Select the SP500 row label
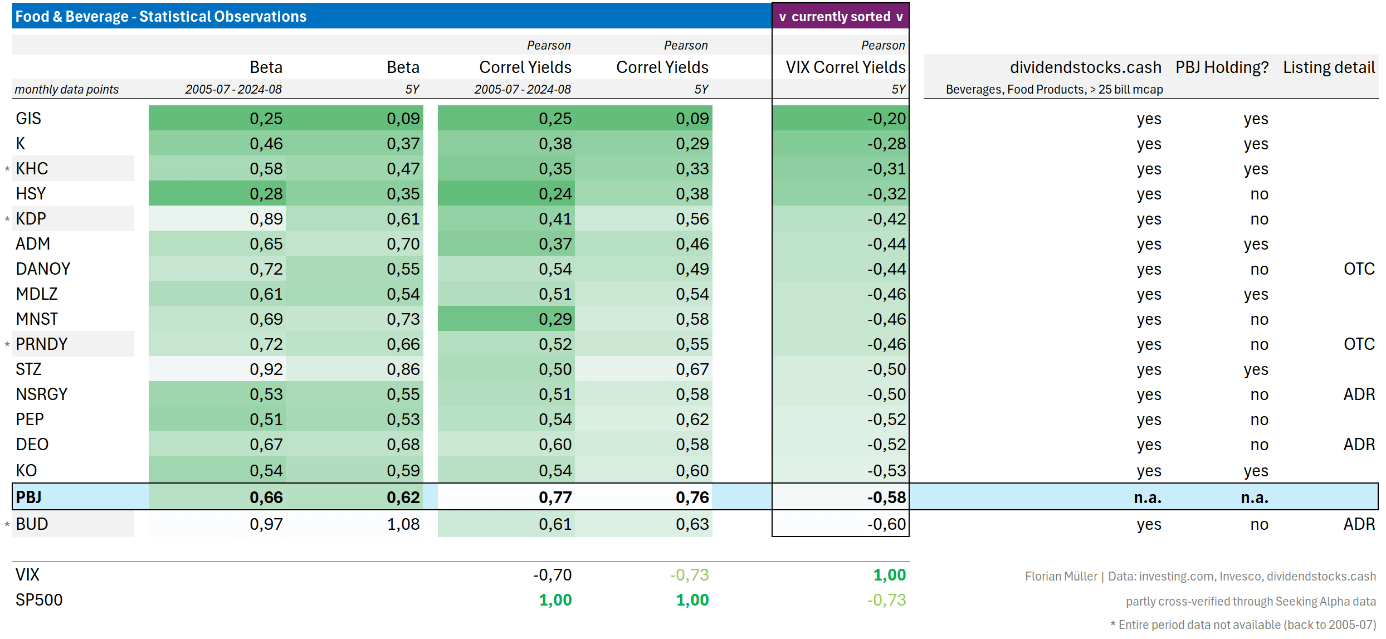1386x639 pixels. (39, 600)
